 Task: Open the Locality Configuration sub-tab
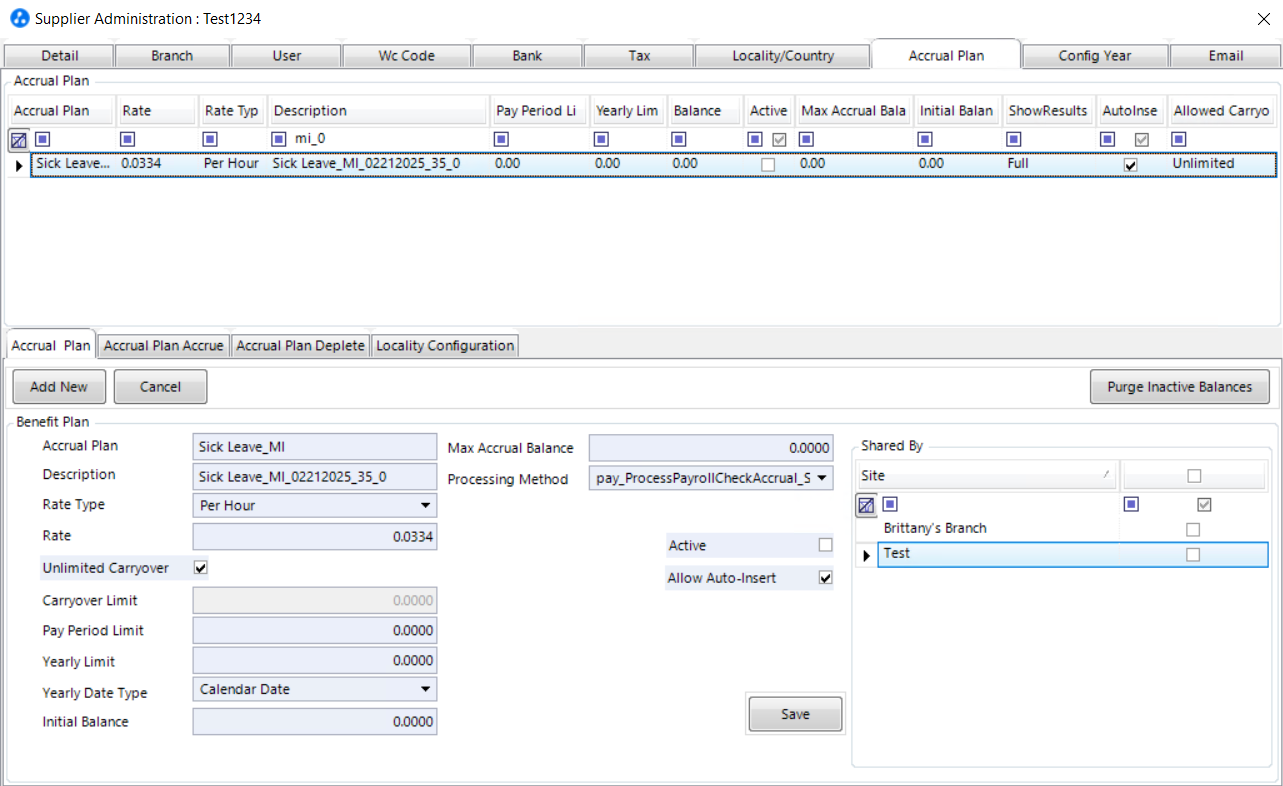[445, 345]
